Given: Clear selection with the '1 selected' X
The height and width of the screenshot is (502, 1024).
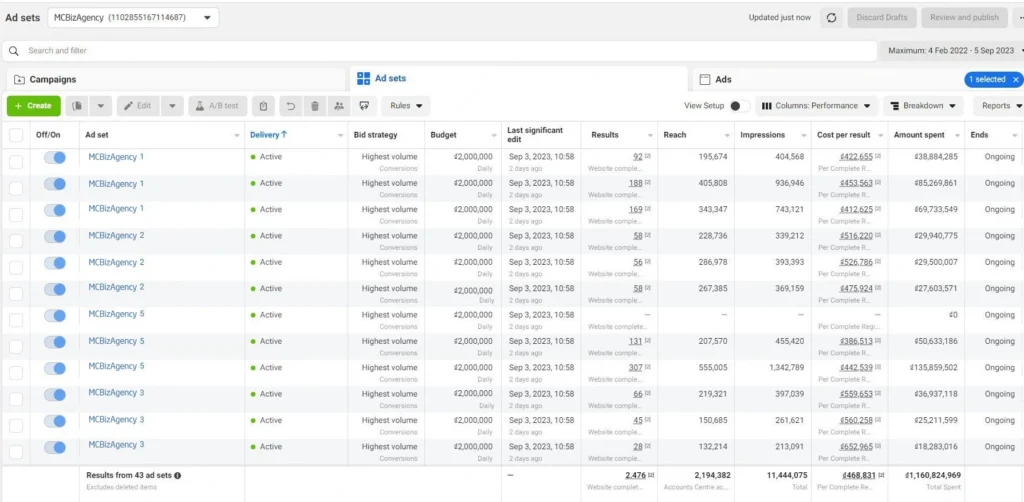Looking at the screenshot, I should click(x=1016, y=79).
